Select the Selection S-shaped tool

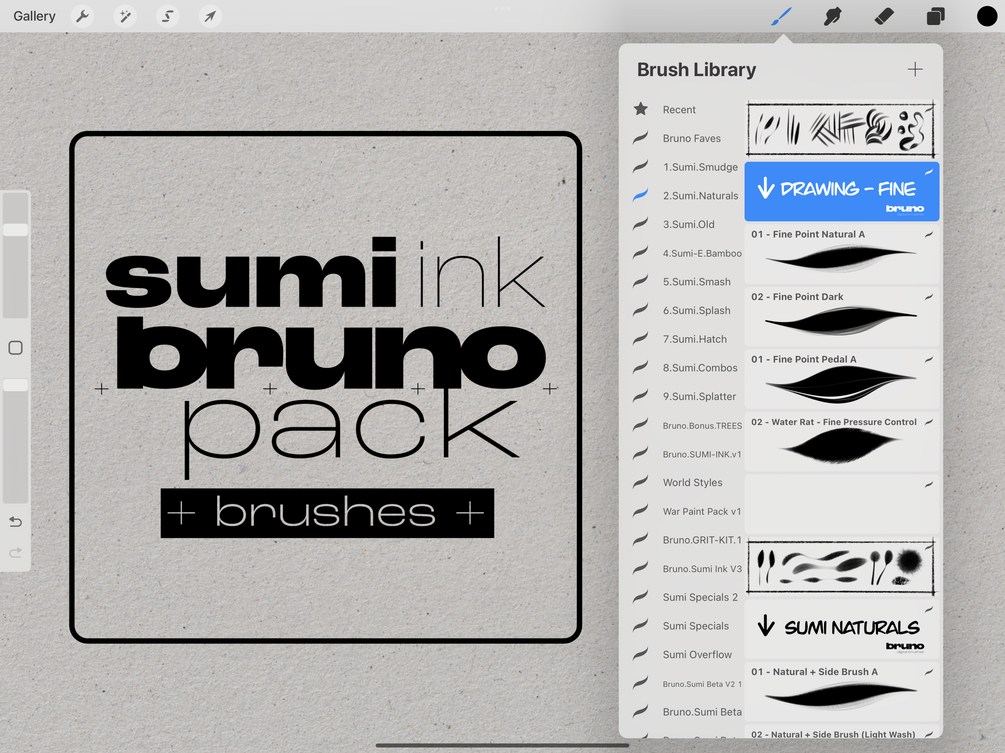(x=167, y=16)
